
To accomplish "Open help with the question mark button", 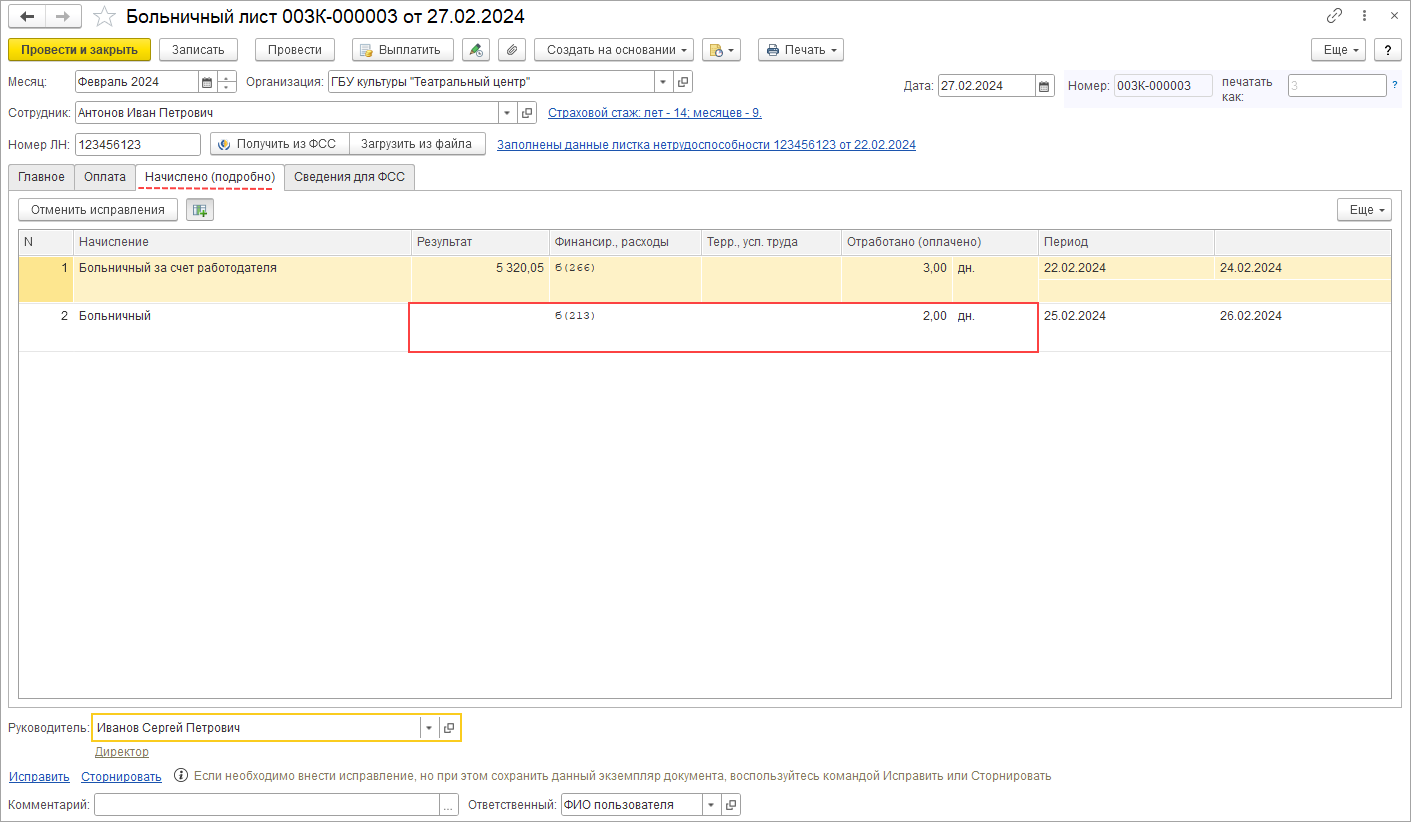I will pyautogui.click(x=1387, y=50).
